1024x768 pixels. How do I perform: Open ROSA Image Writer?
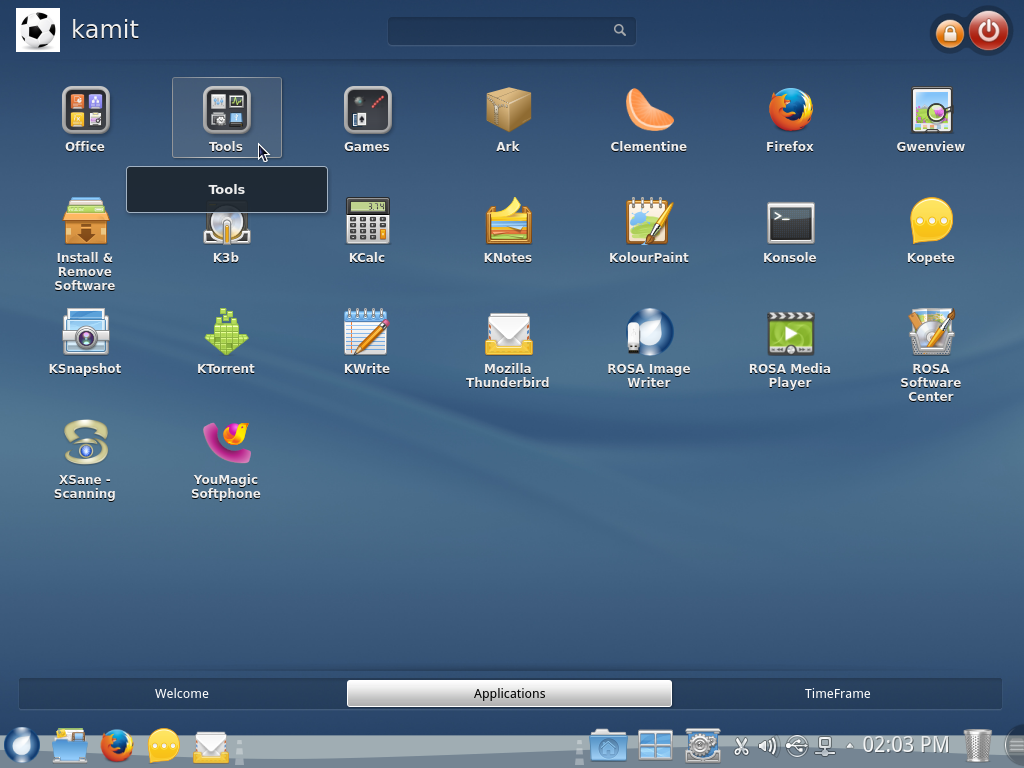(x=648, y=348)
